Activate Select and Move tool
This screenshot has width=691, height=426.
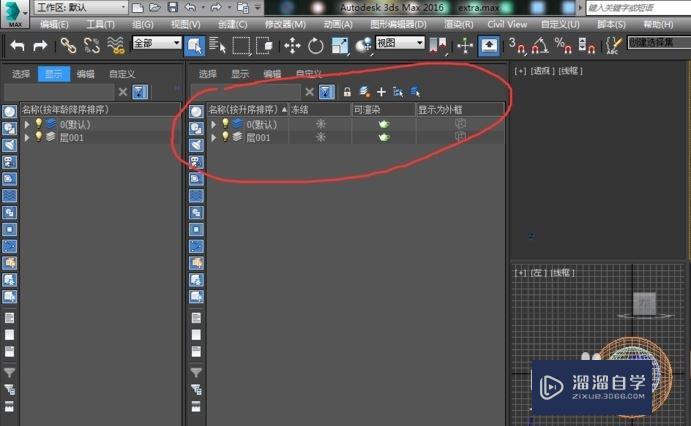coord(292,46)
